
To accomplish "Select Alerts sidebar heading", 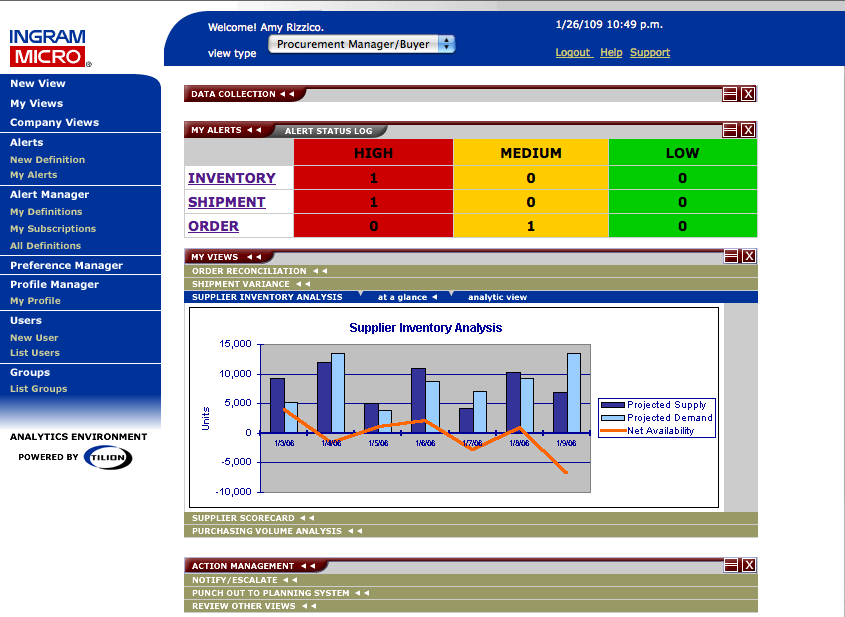I will 26,142.
